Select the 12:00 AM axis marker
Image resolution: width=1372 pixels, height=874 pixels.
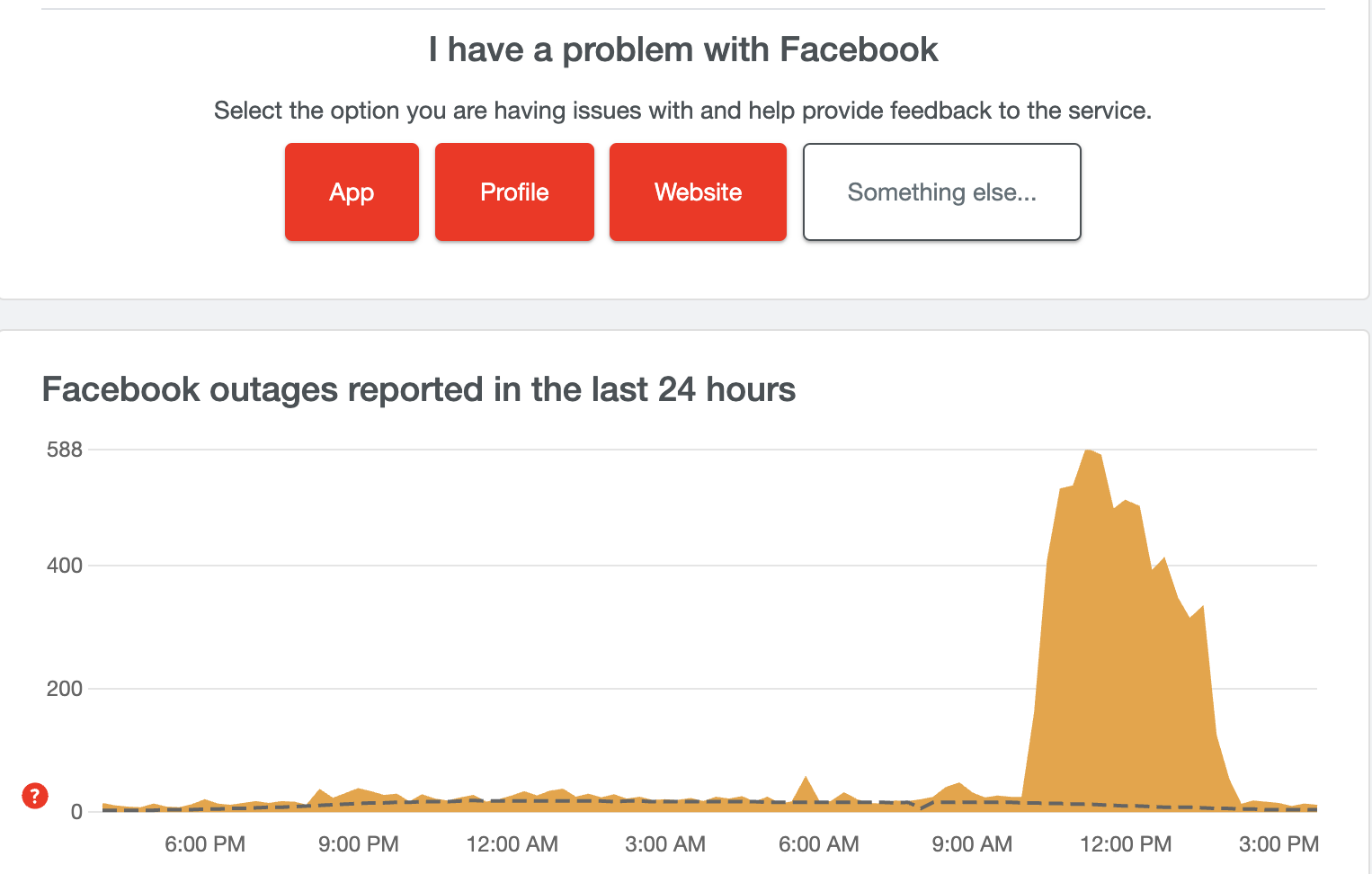tap(512, 844)
